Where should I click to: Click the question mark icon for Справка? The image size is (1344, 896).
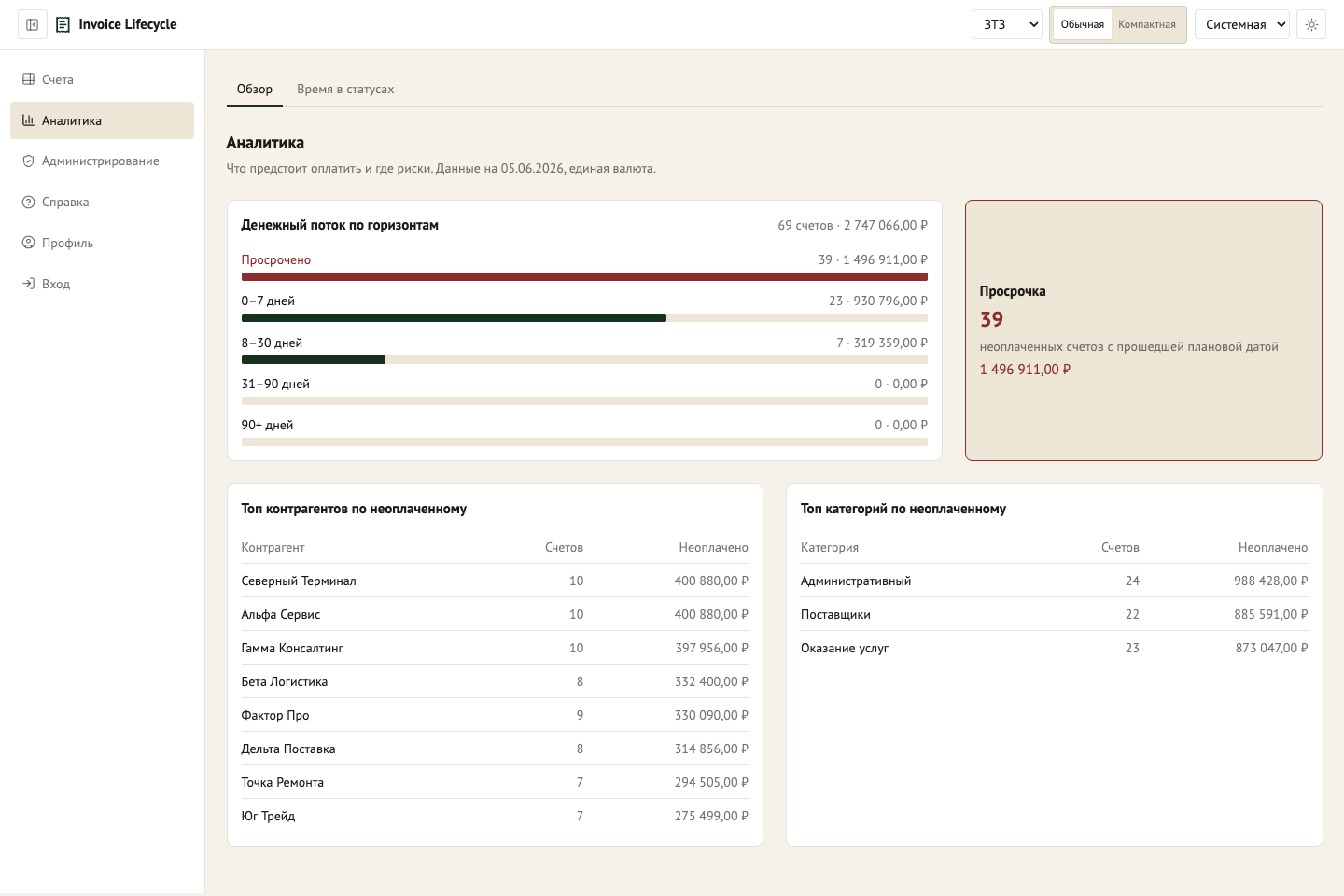(28, 202)
